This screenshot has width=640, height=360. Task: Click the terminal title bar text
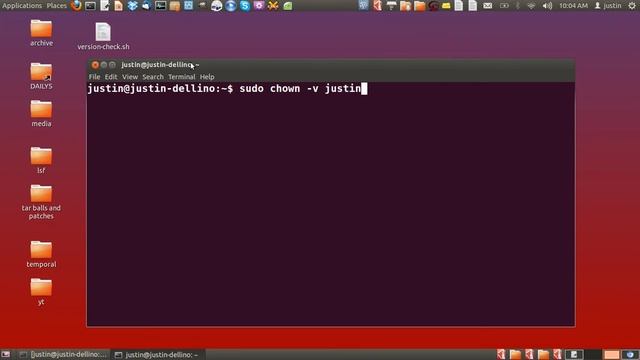pos(160,64)
